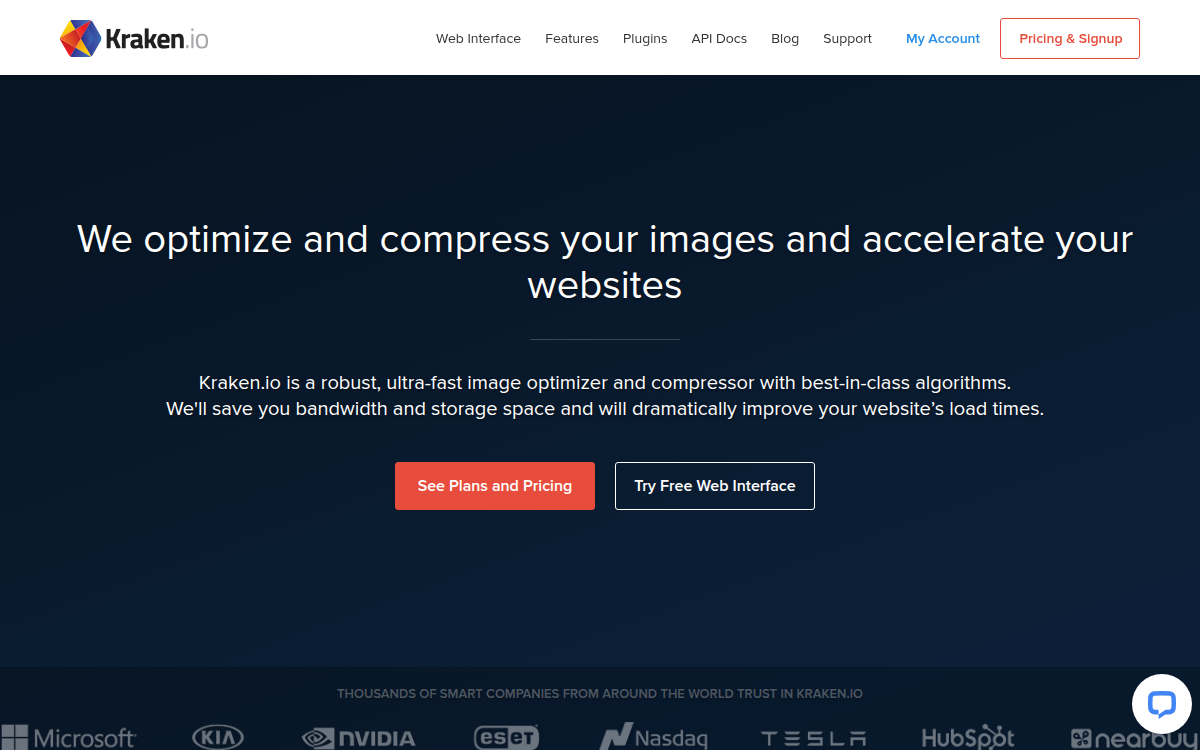The width and height of the screenshot is (1200, 750).
Task: Open the My Account link
Action: click(x=943, y=39)
